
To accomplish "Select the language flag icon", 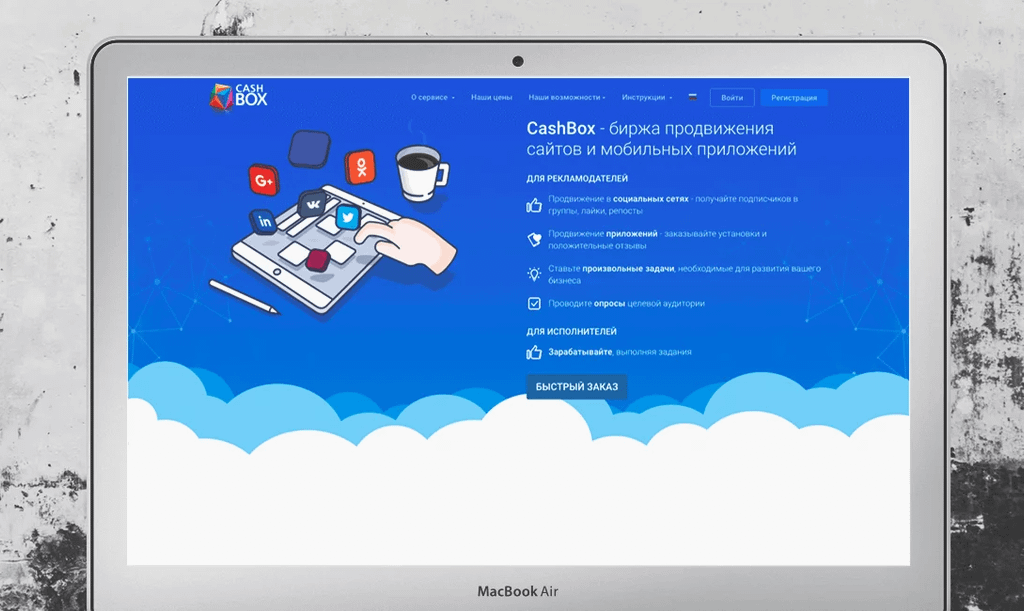I will click(x=692, y=97).
